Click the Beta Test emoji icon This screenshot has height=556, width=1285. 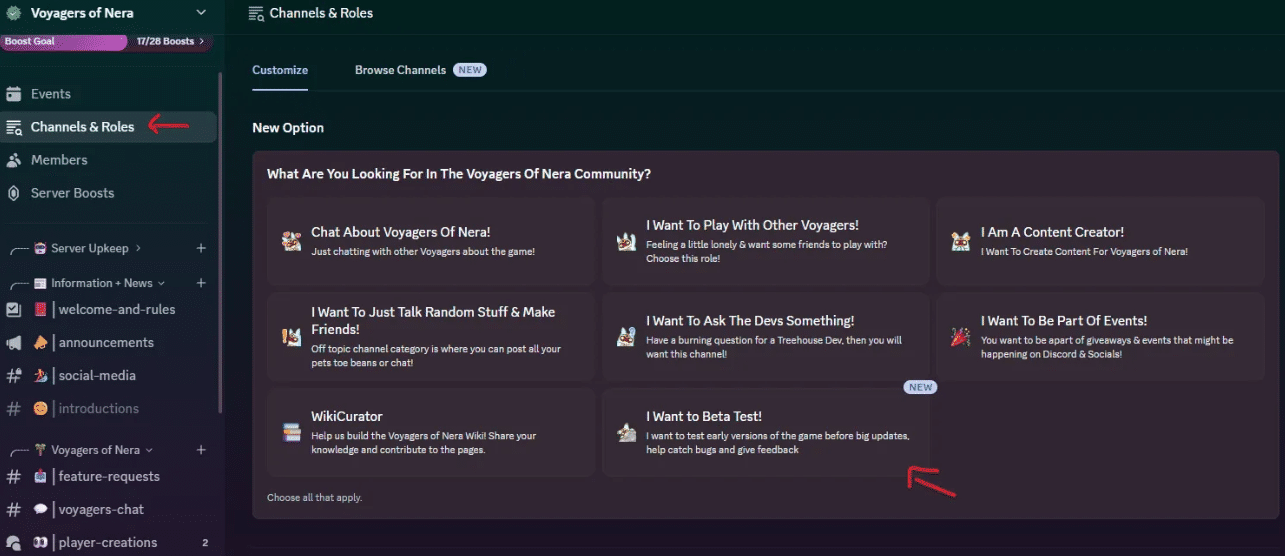pyautogui.click(x=626, y=433)
